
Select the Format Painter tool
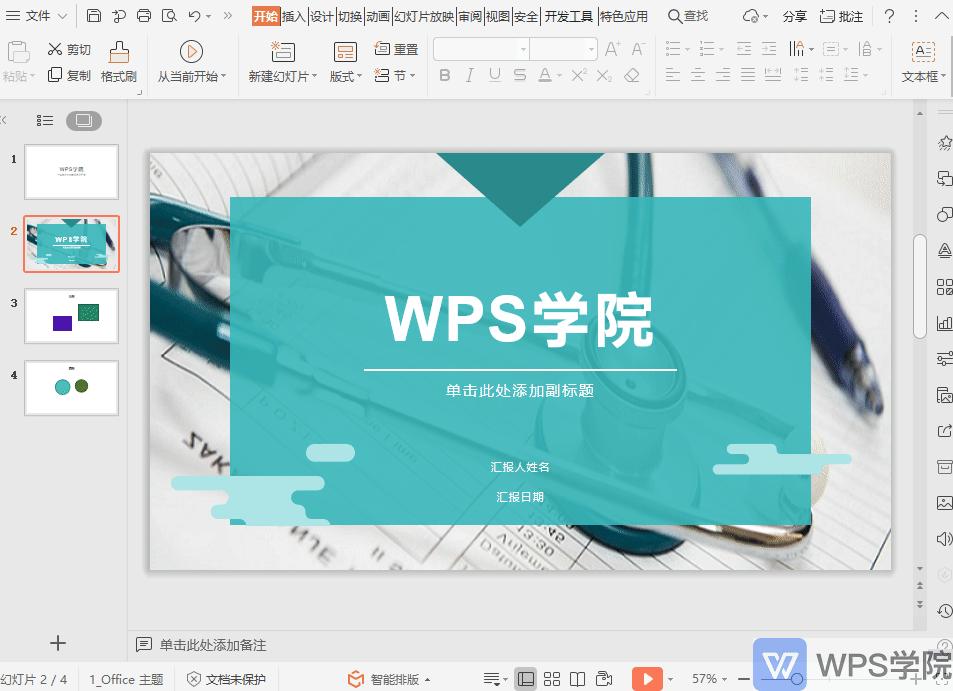tap(117, 60)
